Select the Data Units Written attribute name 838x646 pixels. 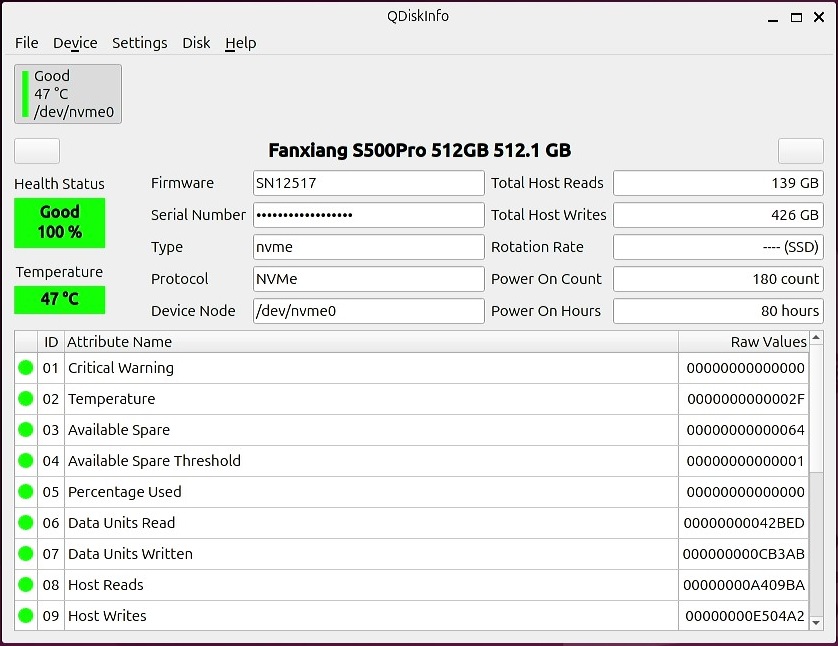pos(130,554)
